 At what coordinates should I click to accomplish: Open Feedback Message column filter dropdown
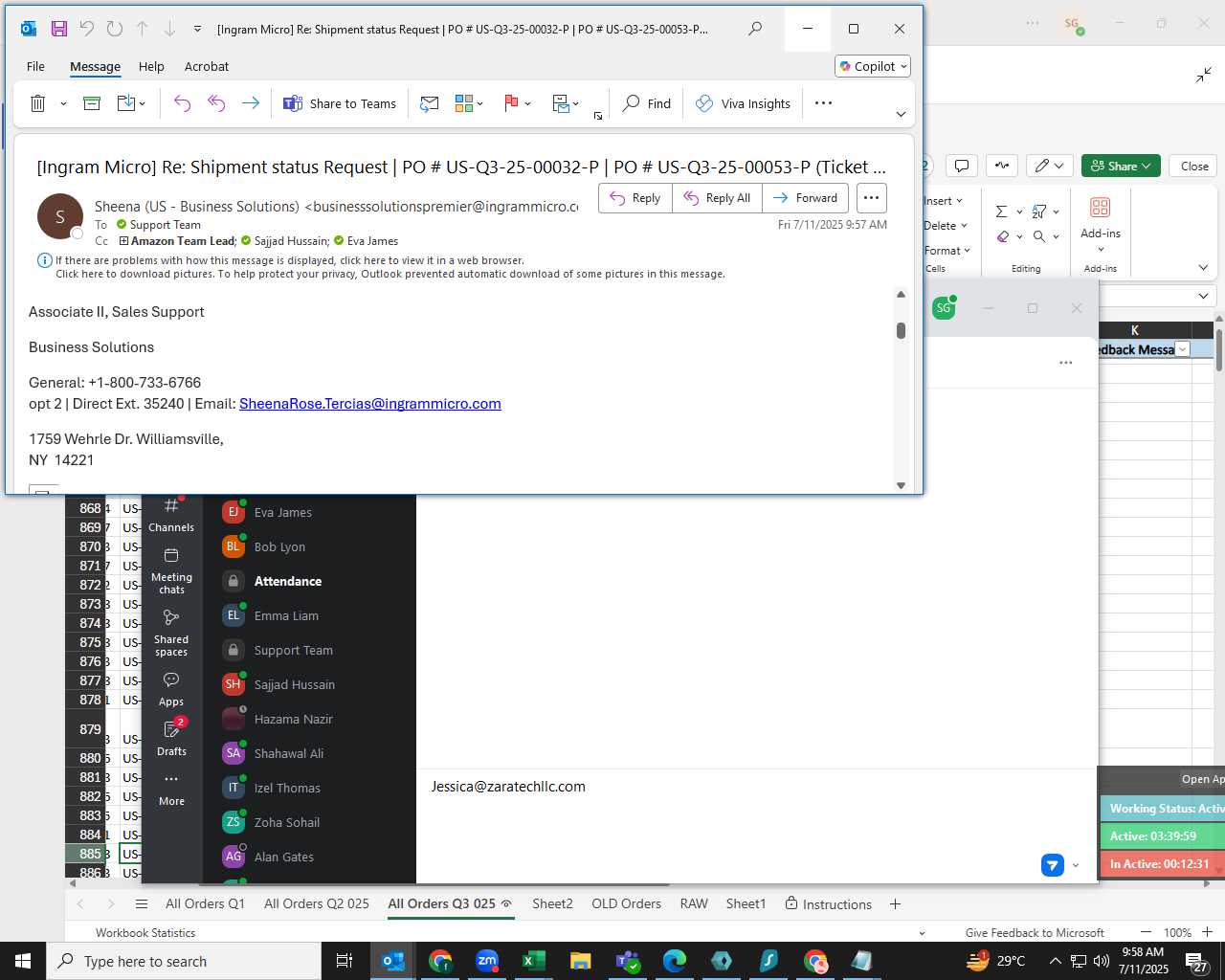coord(1183,349)
